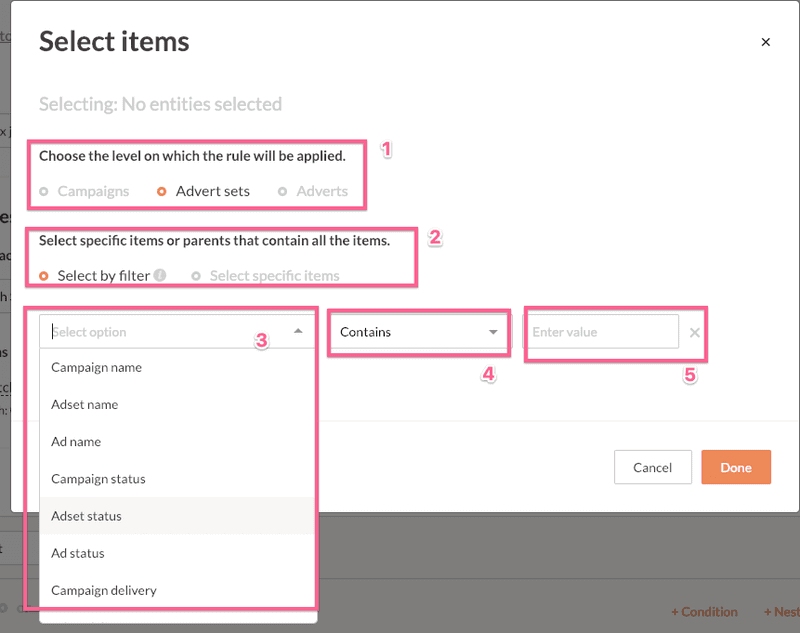Select the highlighted Adset status option
800x633 pixels.
pyautogui.click(x=86, y=516)
